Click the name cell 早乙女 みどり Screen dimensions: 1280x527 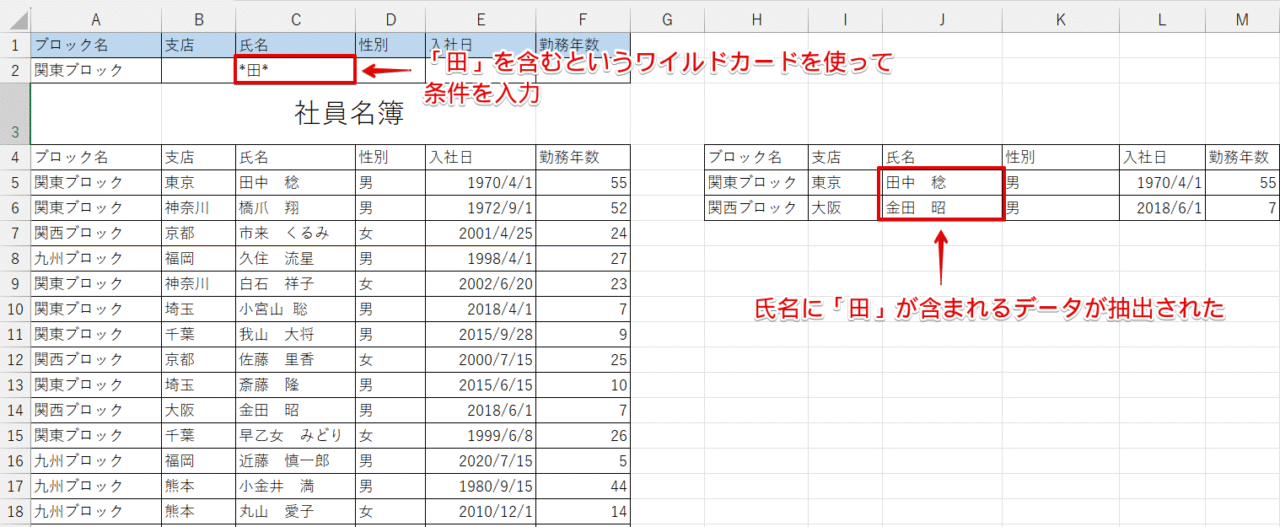click(x=295, y=435)
